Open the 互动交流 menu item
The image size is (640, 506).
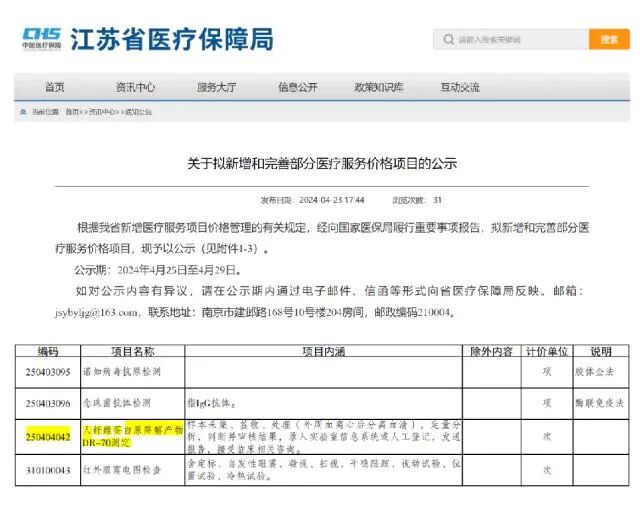click(x=460, y=87)
